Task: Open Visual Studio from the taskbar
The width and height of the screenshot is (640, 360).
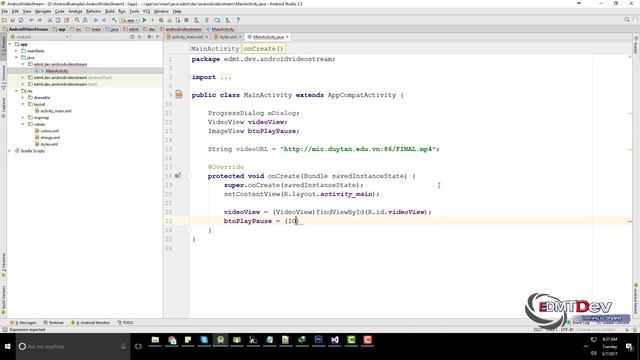Action: click(335, 340)
